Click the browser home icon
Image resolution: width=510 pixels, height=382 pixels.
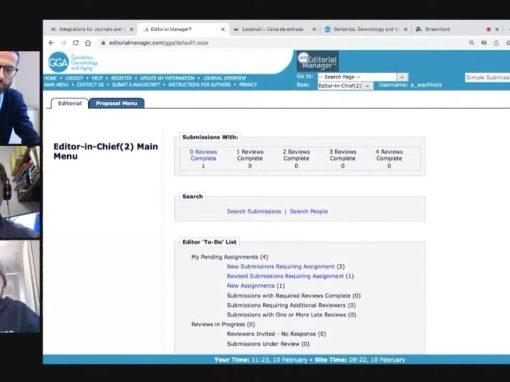pyautogui.click(x=88, y=43)
